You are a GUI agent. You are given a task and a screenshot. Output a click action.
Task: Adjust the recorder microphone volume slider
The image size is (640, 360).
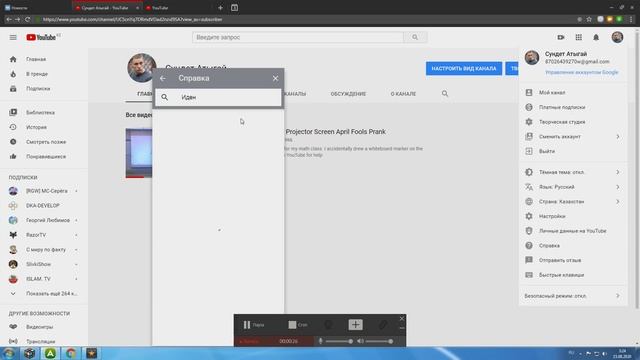pyautogui.click(x=339, y=341)
